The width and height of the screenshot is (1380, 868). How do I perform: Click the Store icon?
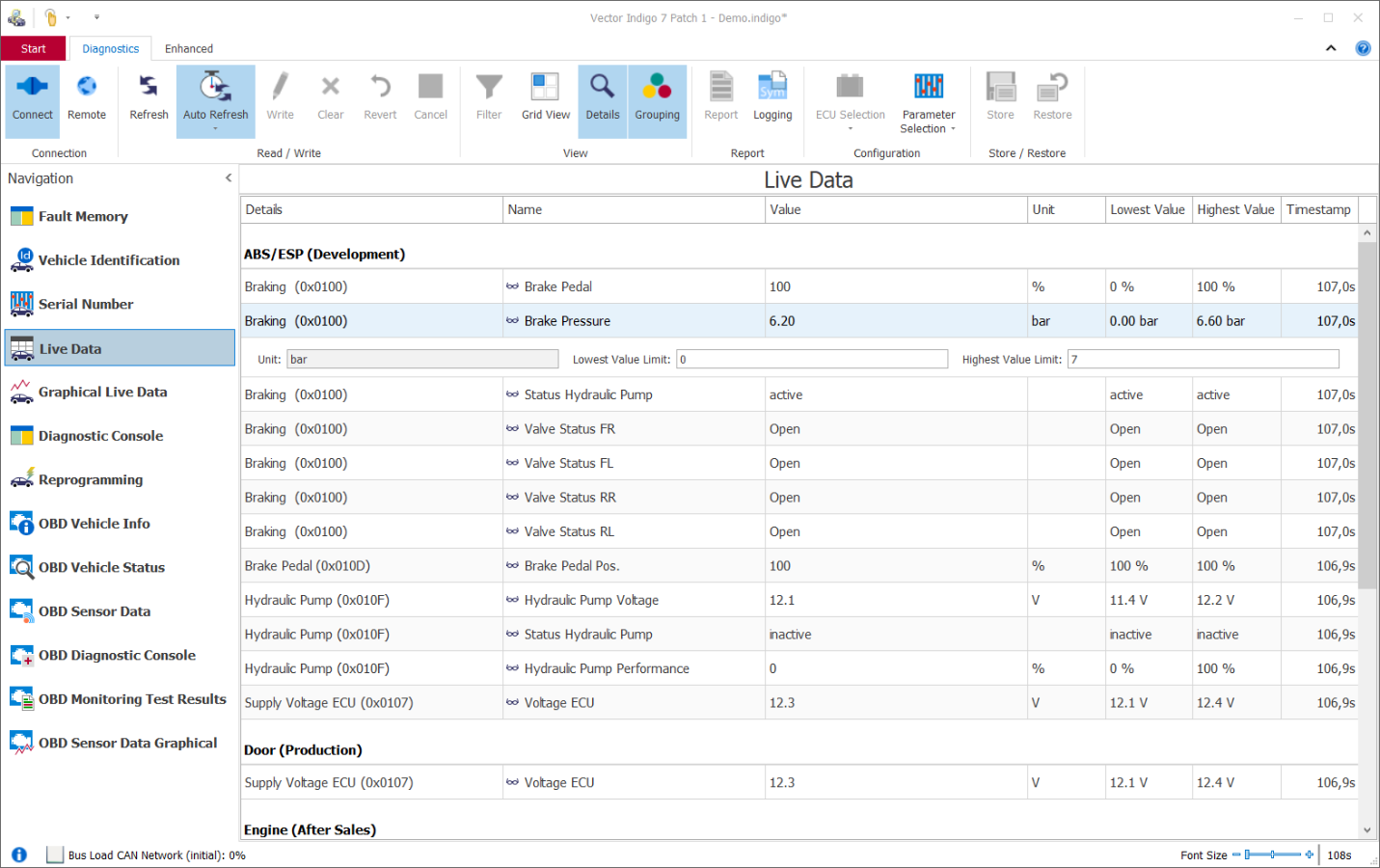[1000, 87]
